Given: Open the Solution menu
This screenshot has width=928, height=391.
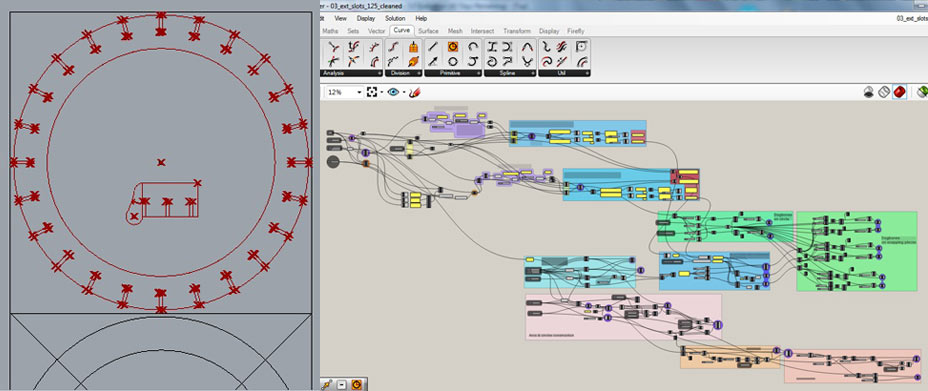Looking at the screenshot, I should click(395, 19).
